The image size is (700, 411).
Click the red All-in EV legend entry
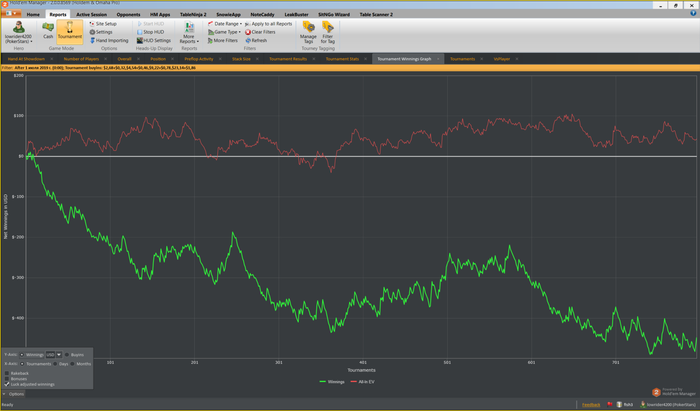(x=362, y=382)
